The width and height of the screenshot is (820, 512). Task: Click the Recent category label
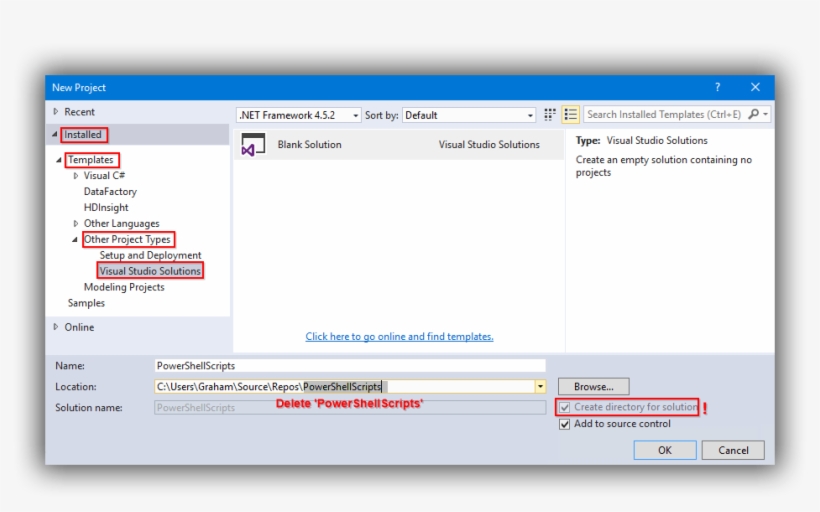[x=79, y=111]
